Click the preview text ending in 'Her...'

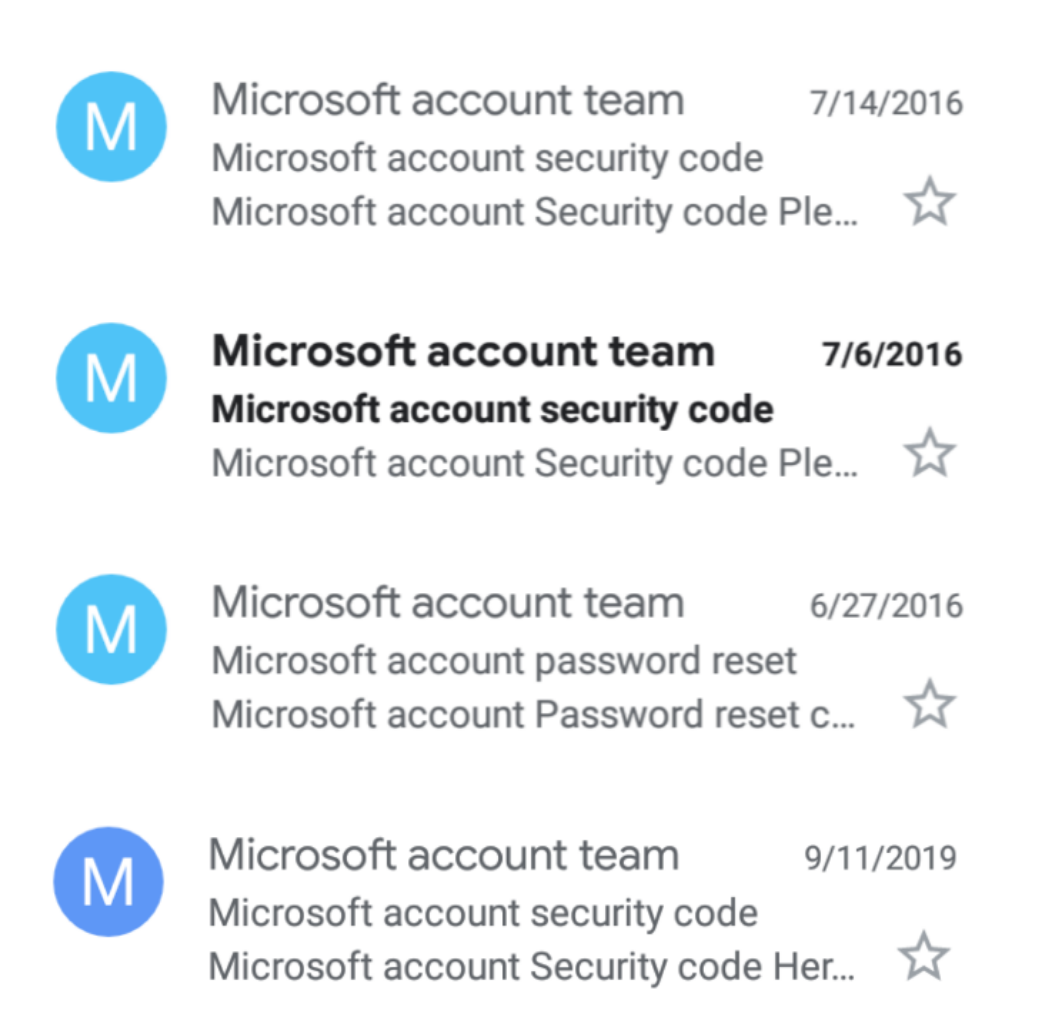point(531,967)
